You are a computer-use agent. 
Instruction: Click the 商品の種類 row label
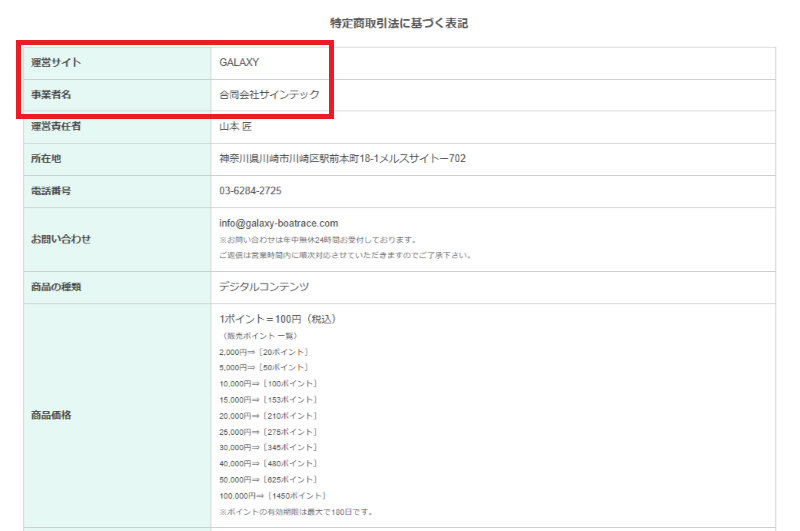point(56,287)
